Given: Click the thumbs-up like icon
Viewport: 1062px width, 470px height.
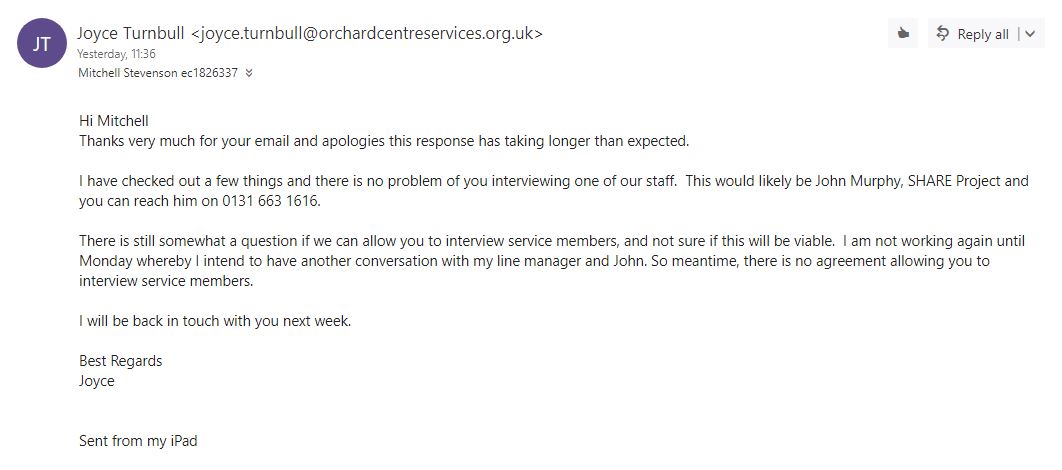Looking at the screenshot, I should (903, 33).
